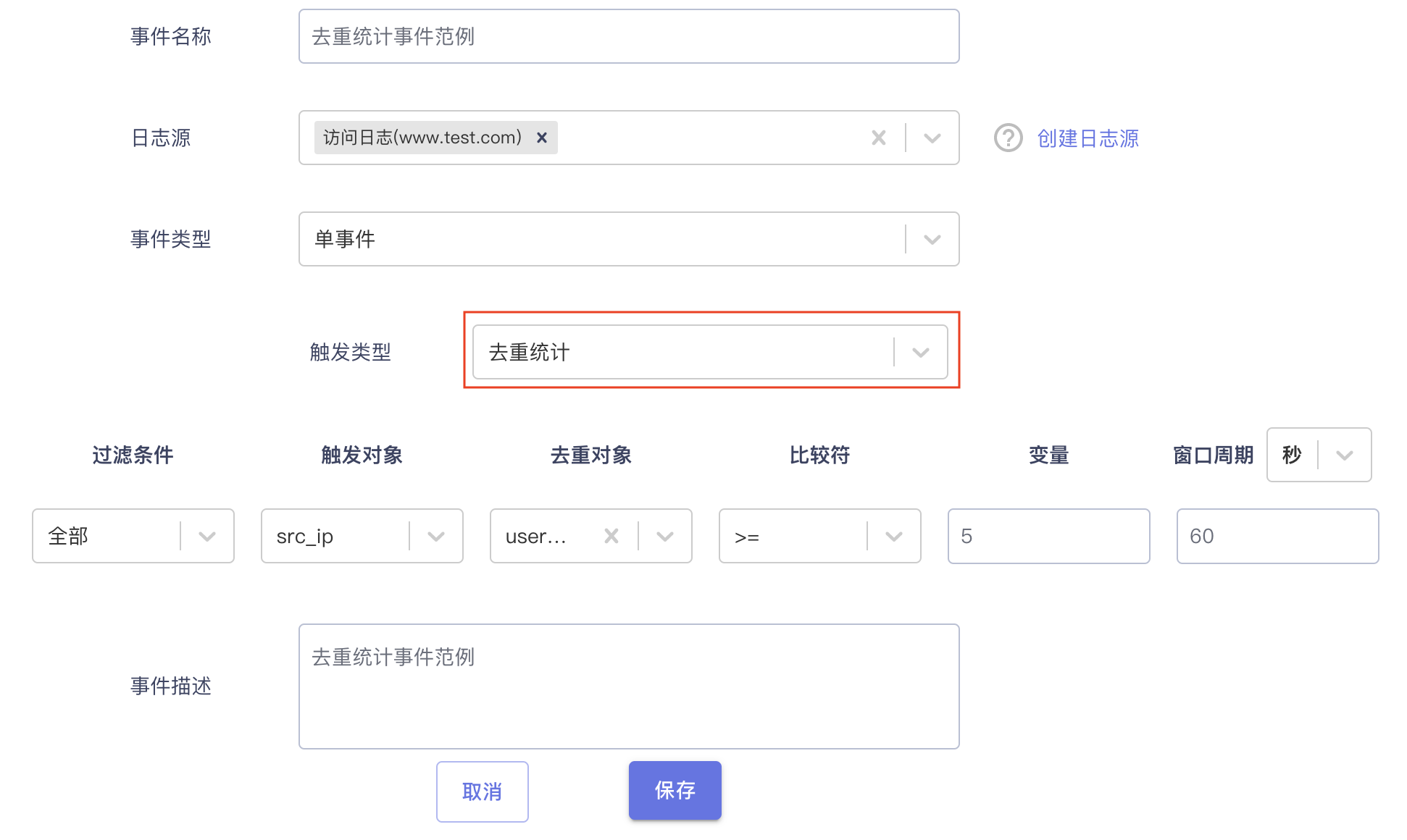Open the 触发类型 去重统计 dropdown
1407x840 pixels.
click(x=710, y=352)
